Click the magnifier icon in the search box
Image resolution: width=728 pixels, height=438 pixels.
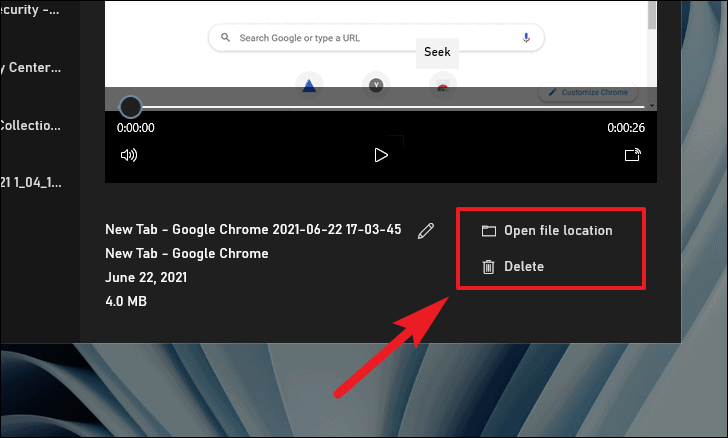point(225,38)
